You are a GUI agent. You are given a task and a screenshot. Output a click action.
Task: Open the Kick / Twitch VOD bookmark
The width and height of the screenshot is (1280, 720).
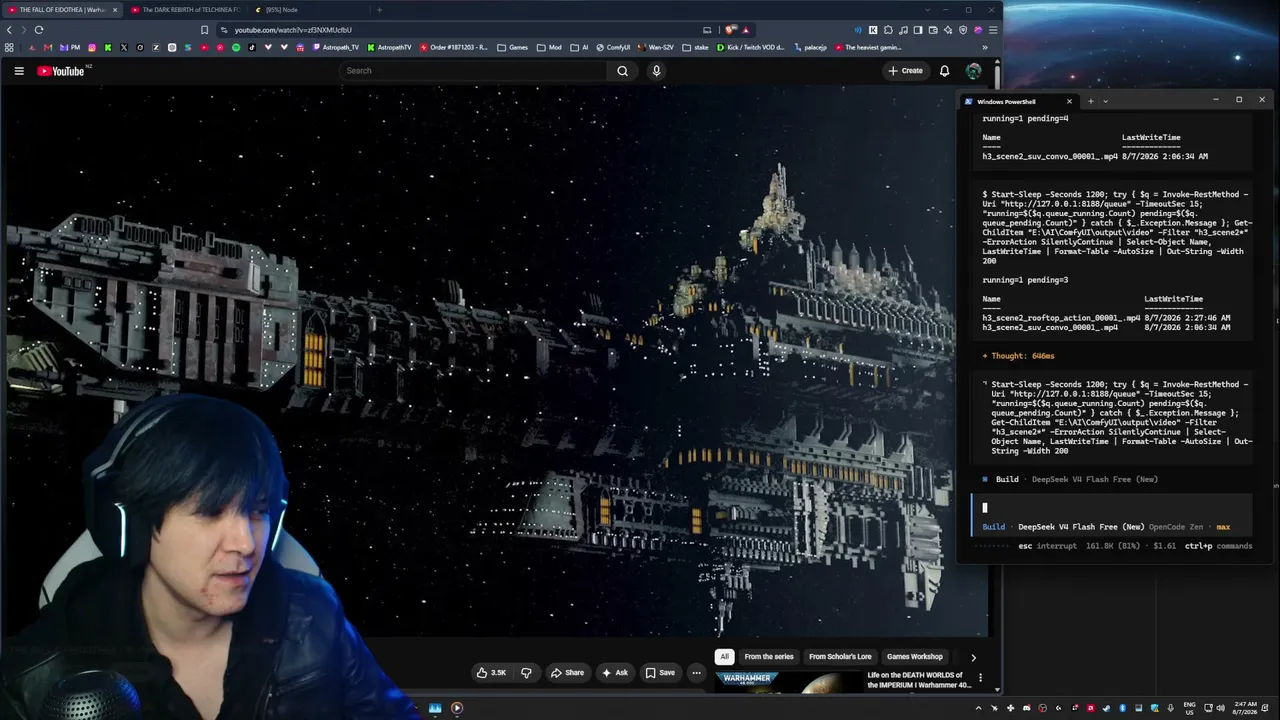751,47
